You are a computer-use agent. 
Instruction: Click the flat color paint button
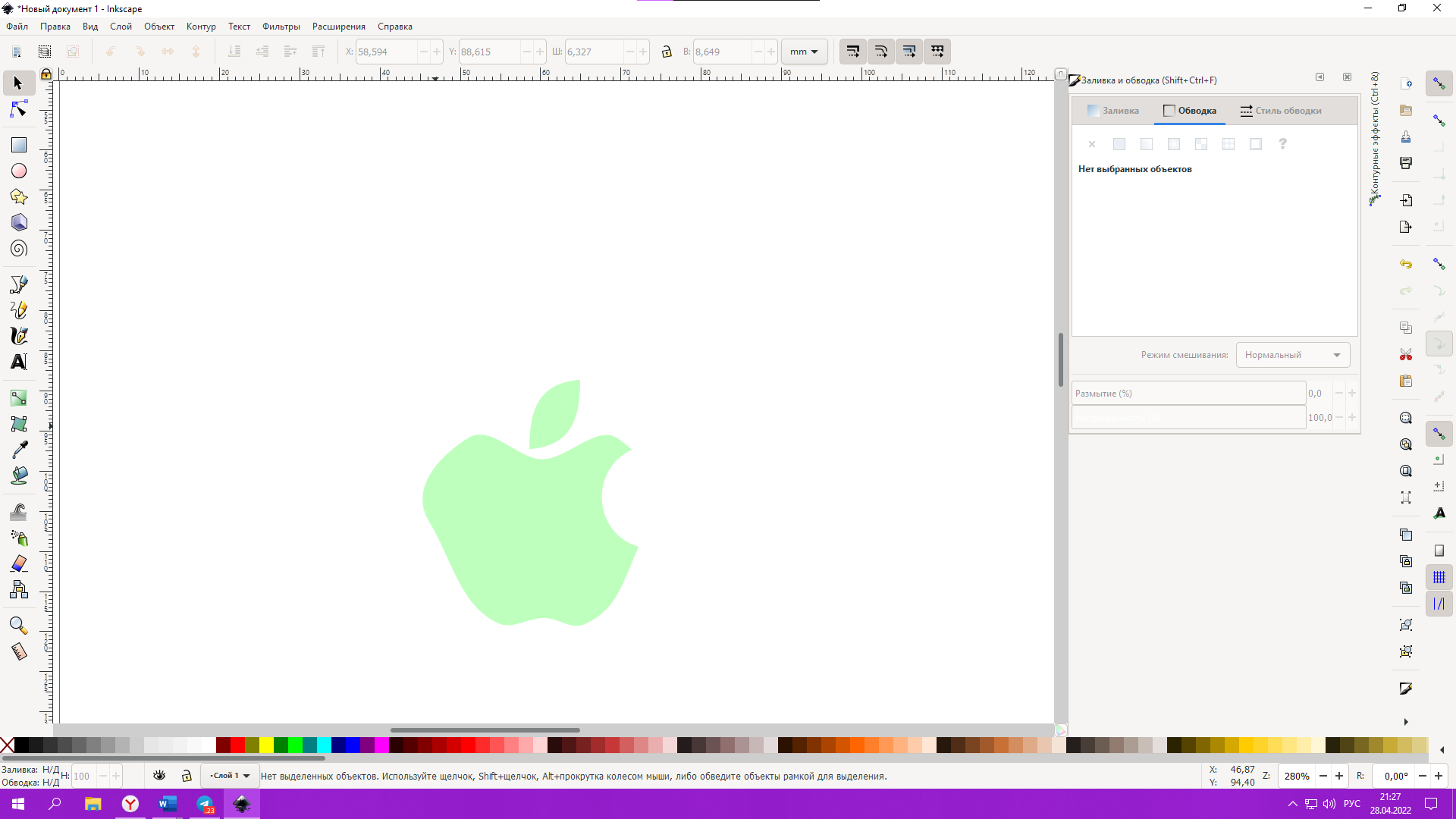1119,144
